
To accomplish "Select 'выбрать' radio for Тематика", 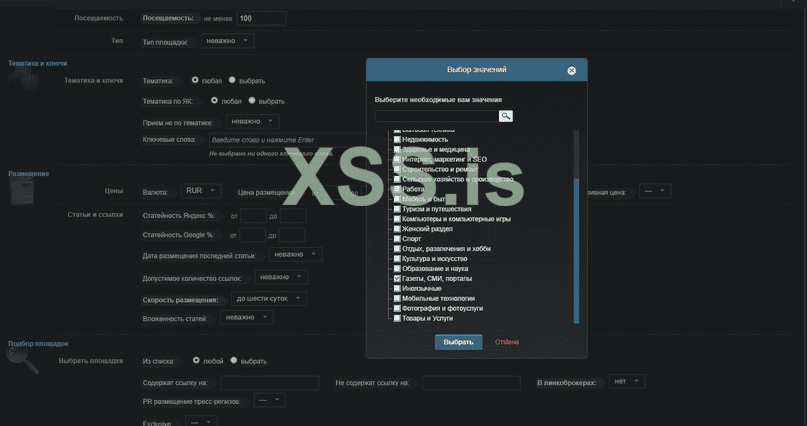I will [232, 80].
